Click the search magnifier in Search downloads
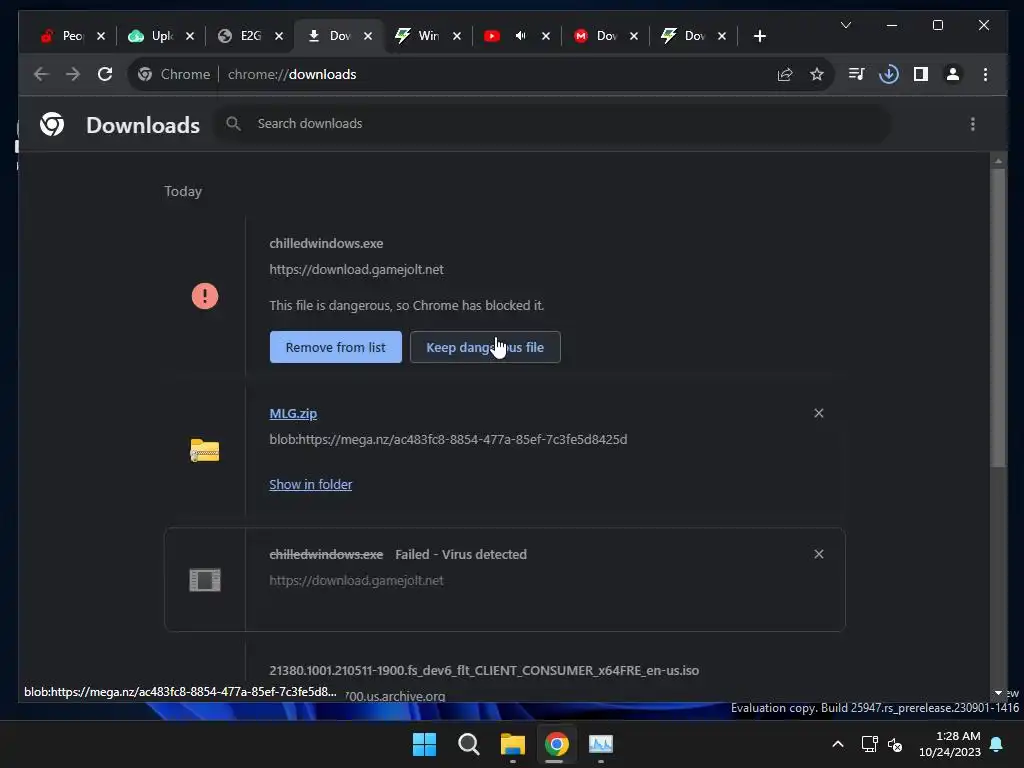 pyautogui.click(x=233, y=123)
